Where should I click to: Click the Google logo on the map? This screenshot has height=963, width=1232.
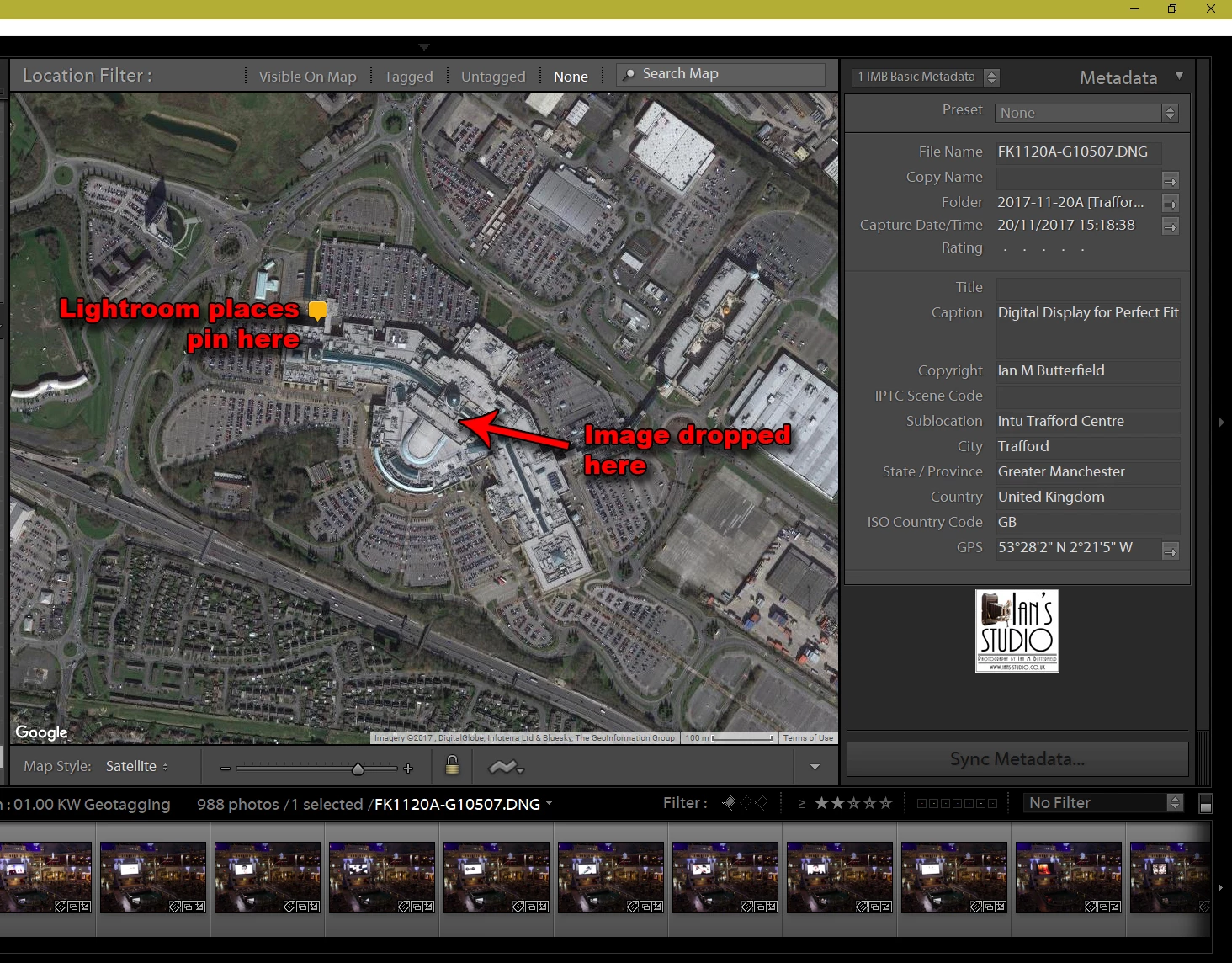[41, 732]
